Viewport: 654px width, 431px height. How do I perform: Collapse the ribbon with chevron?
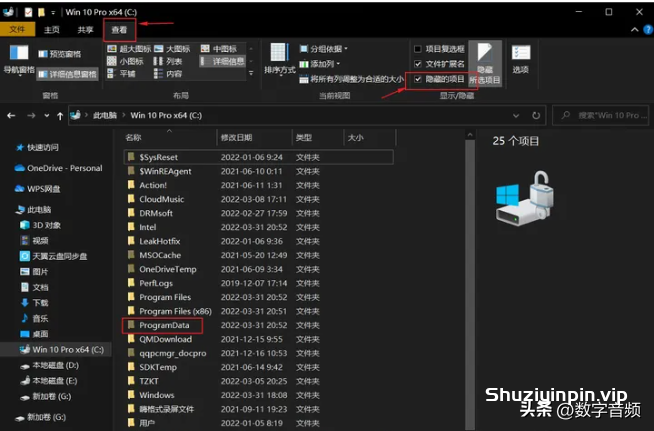click(634, 30)
